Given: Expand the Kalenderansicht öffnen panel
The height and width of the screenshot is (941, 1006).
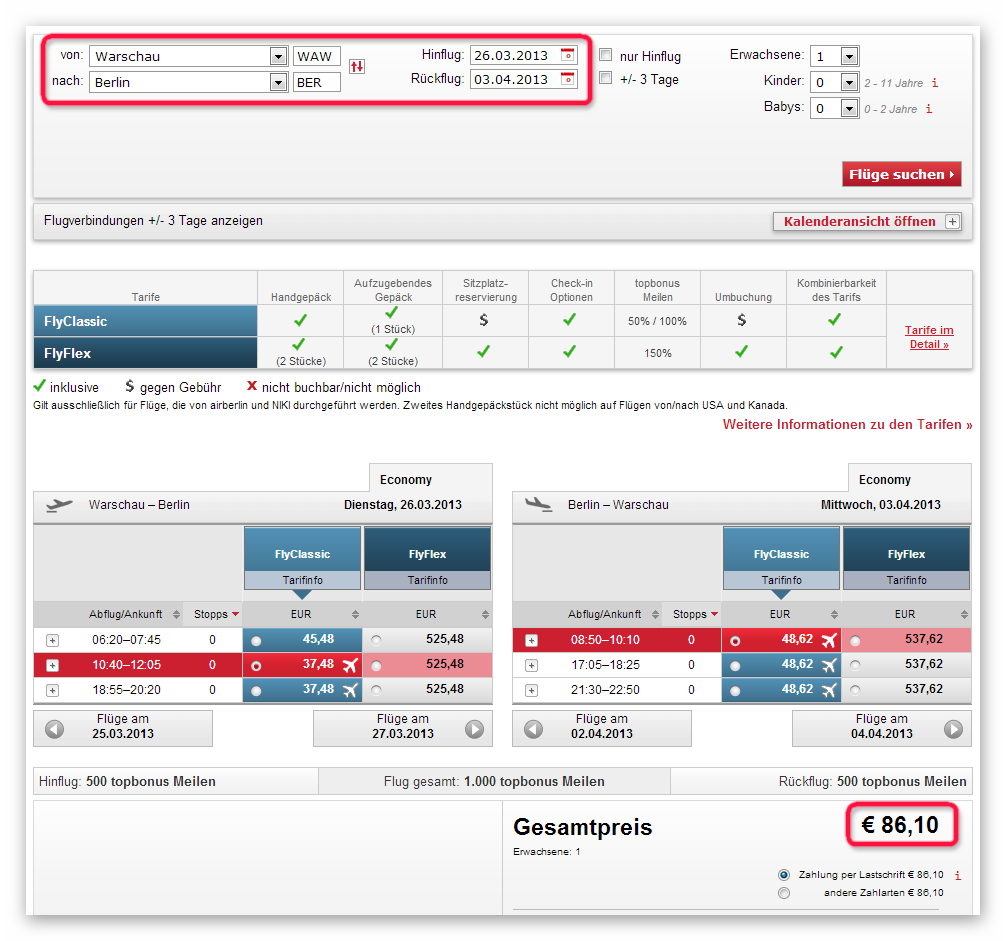Looking at the screenshot, I should click(867, 221).
